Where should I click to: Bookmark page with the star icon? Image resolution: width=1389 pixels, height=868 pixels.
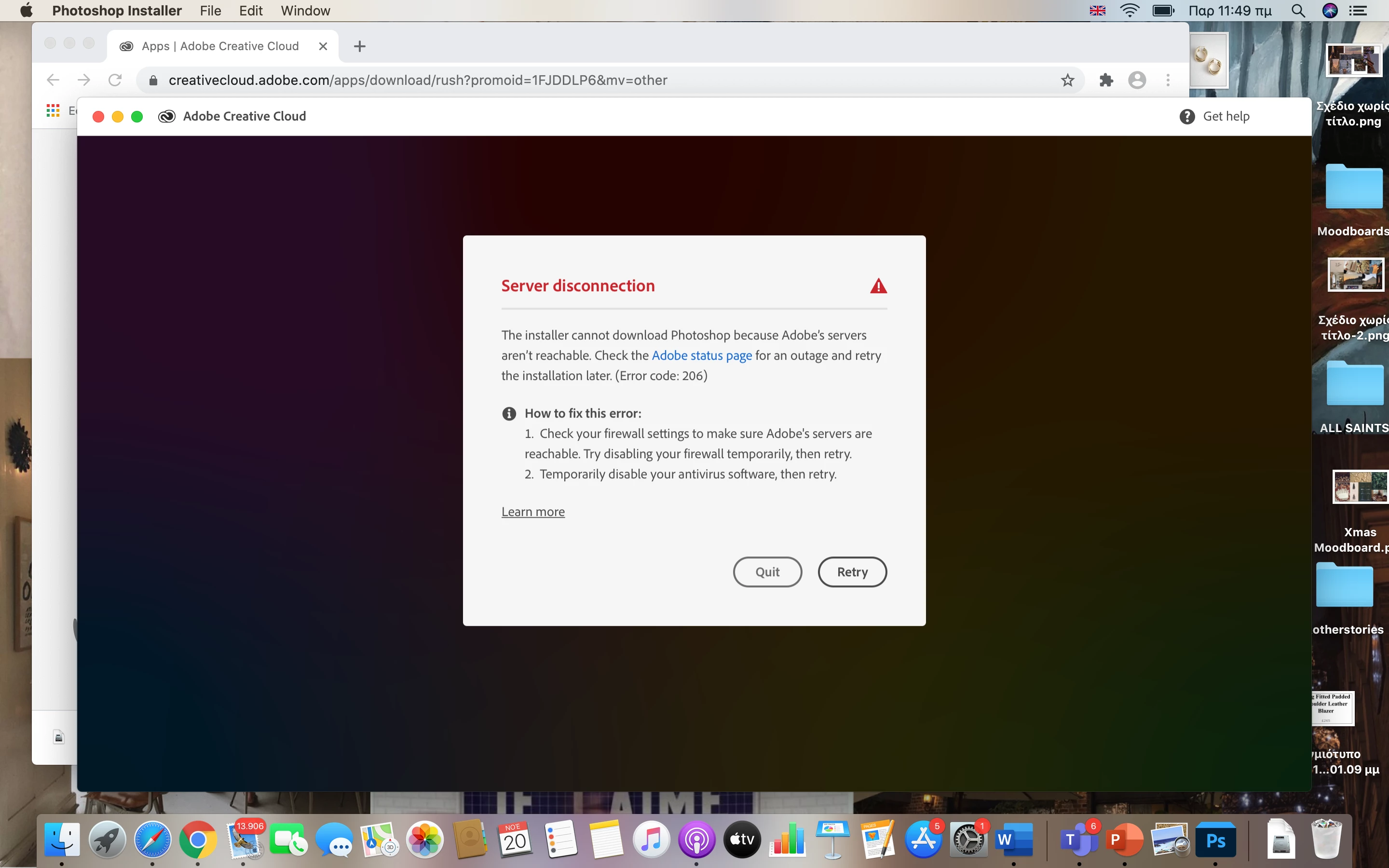pos(1067,81)
